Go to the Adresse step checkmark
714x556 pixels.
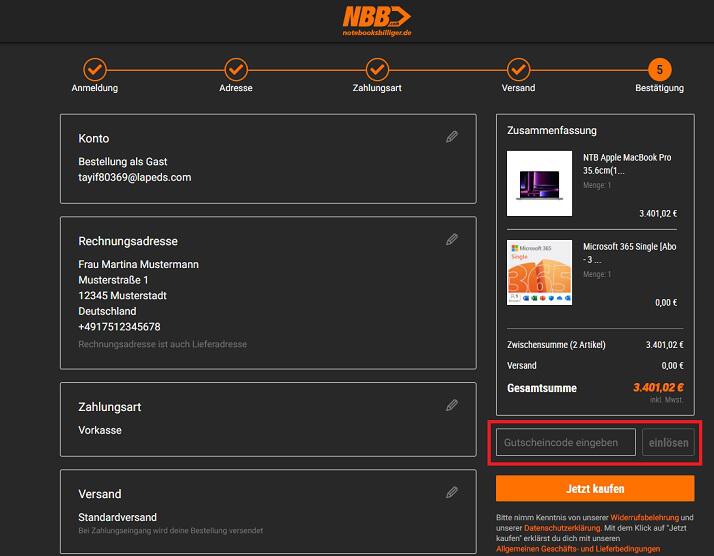tap(236, 70)
